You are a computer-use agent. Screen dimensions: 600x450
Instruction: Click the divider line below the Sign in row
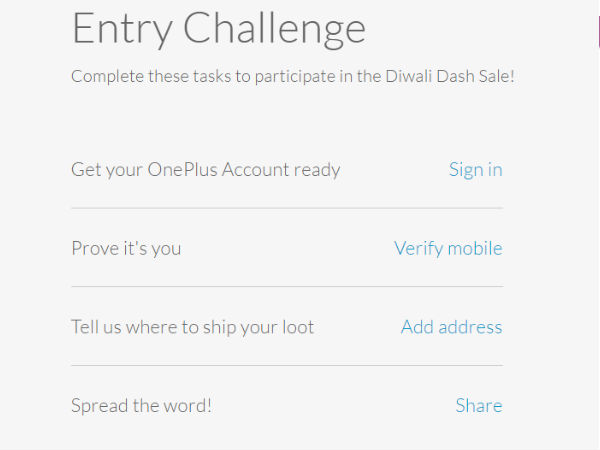click(x=286, y=208)
